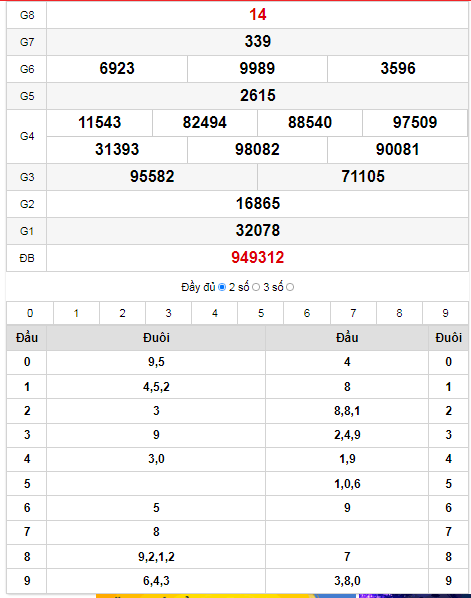Click the tail values cell "4,5,2"
The height and width of the screenshot is (598, 471).
(x=156, y=387)
